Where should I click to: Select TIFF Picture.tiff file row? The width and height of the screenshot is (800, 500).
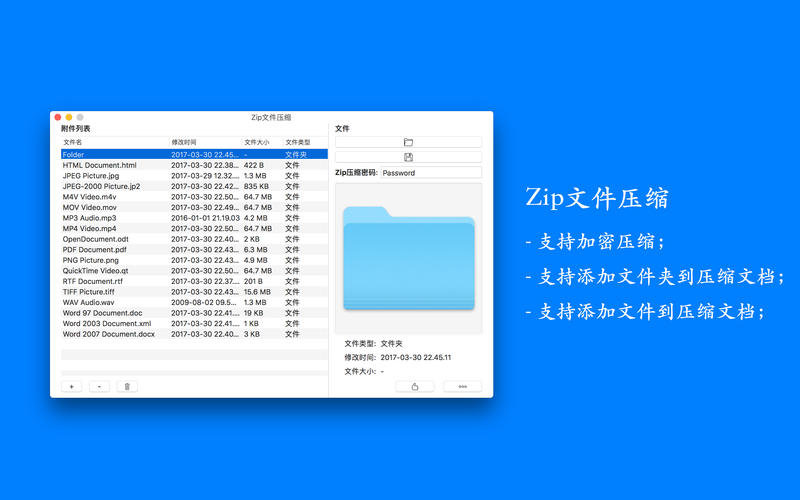[89, 292]
